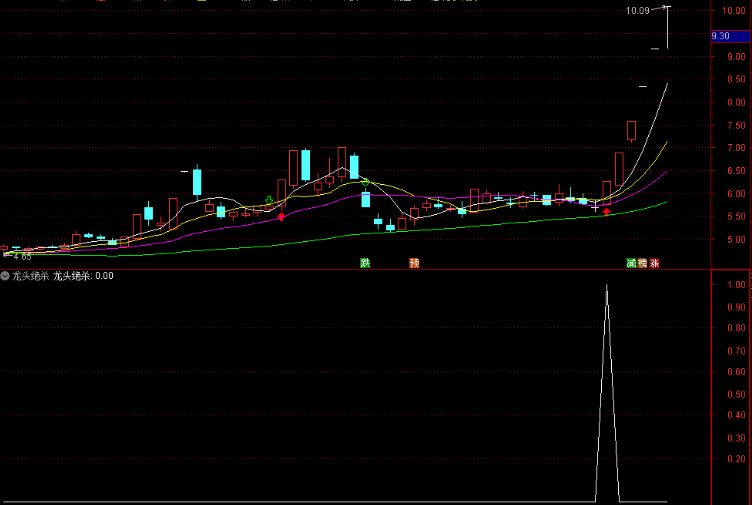Viewport: 752px width, 505px height.
Task: Click the 5.00 price axis label
Action: click(736, 239)
